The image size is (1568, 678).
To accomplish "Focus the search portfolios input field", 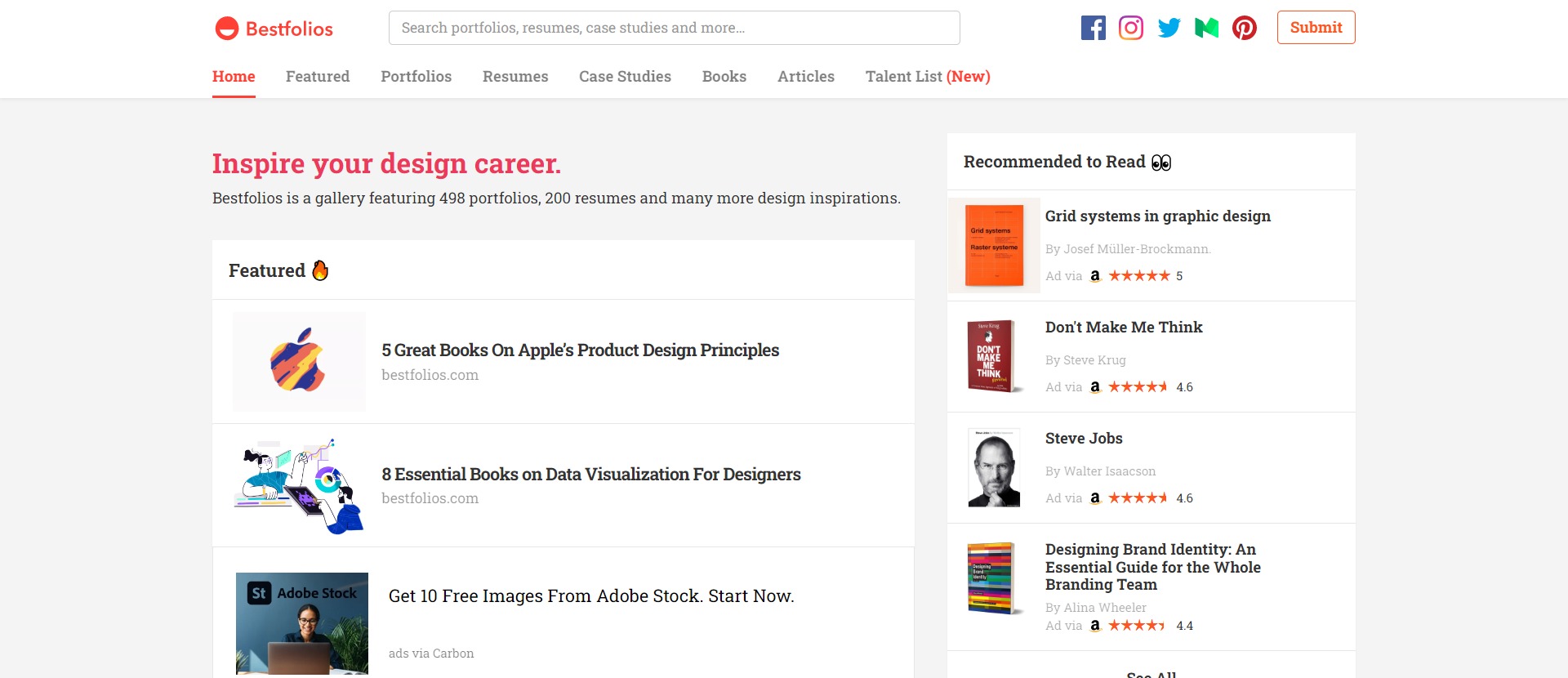I will (675, 28).
